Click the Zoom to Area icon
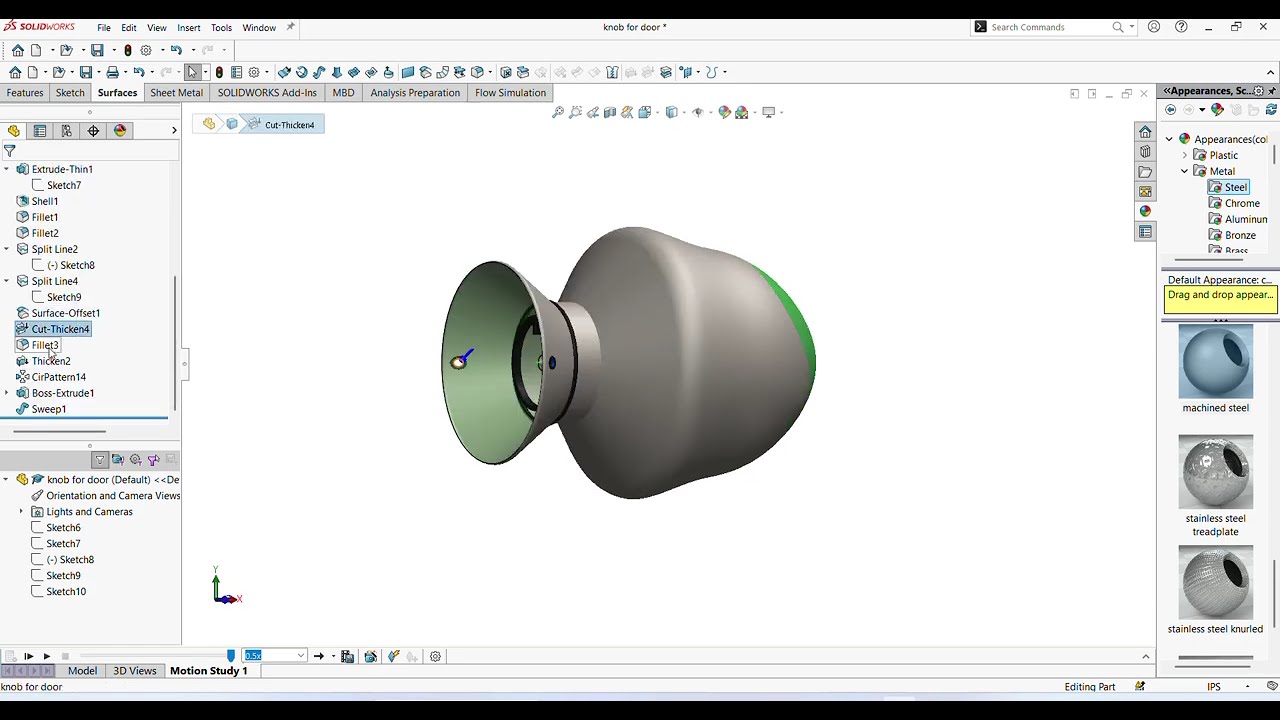The height and width of the screenshot is (720, 1280). 575,112
